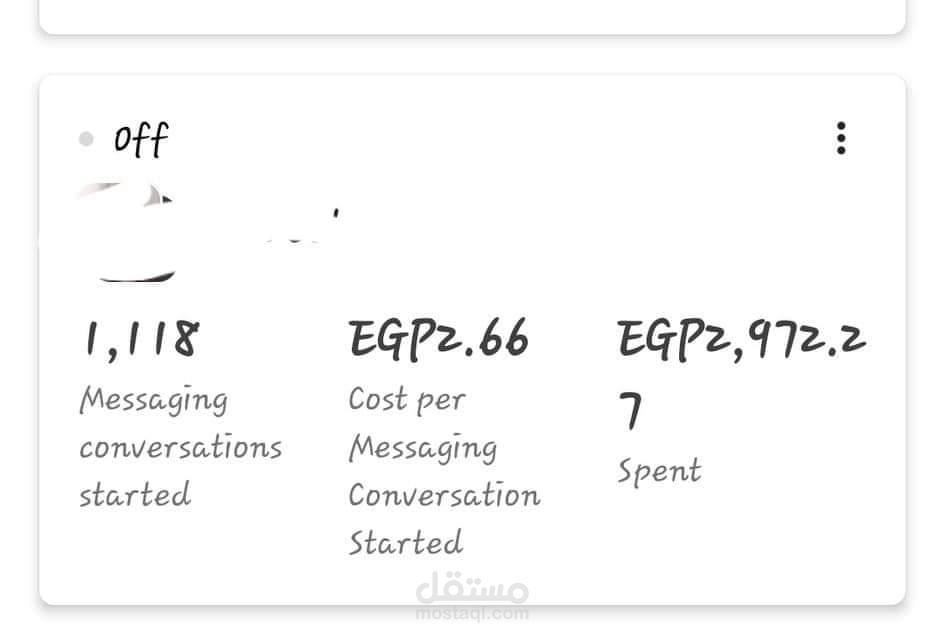The image size is (945, 636).
Task: Toggle the campaign's Off status label
Action: coord(141,140)
